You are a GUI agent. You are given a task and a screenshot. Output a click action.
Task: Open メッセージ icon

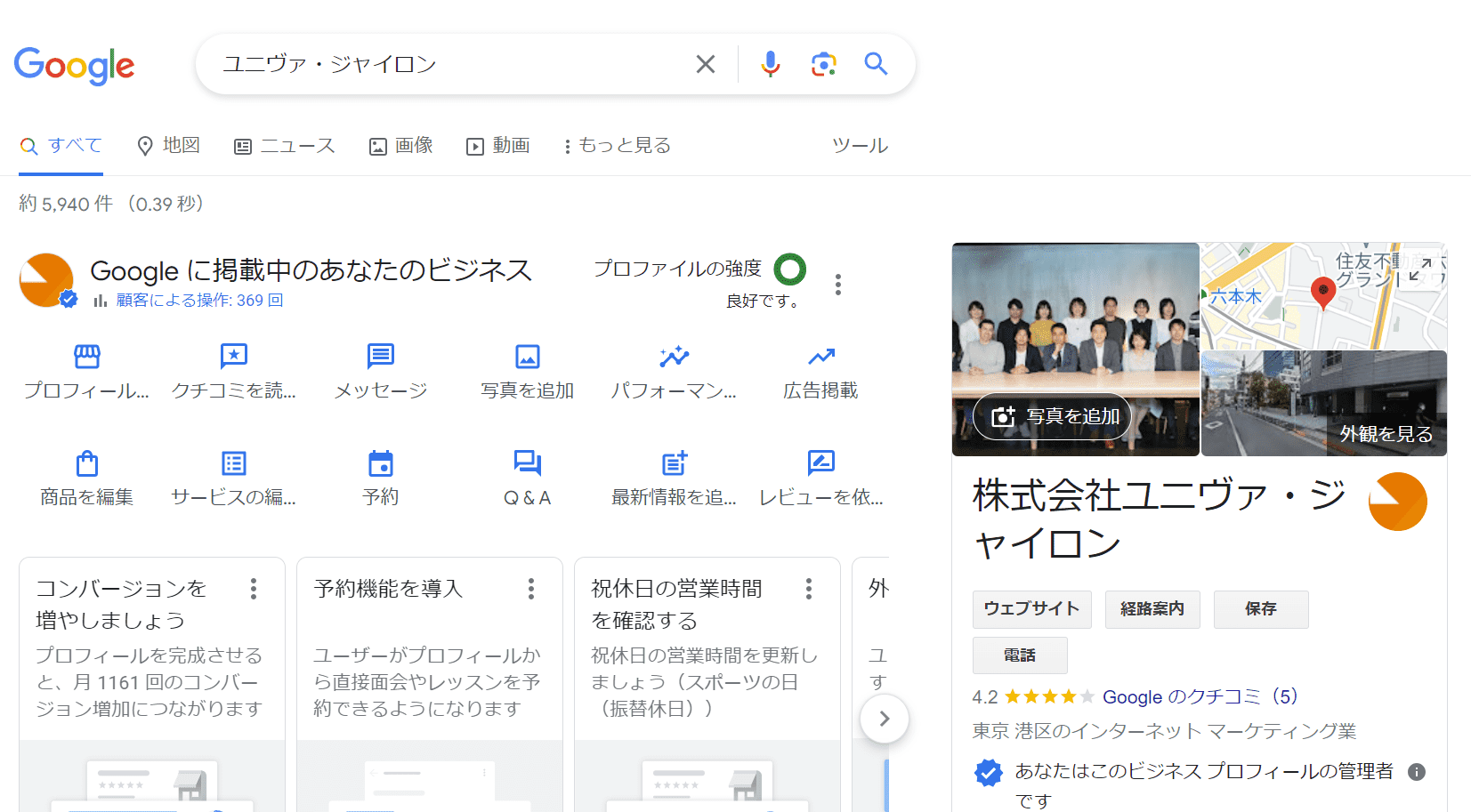(x=381, y=356)
